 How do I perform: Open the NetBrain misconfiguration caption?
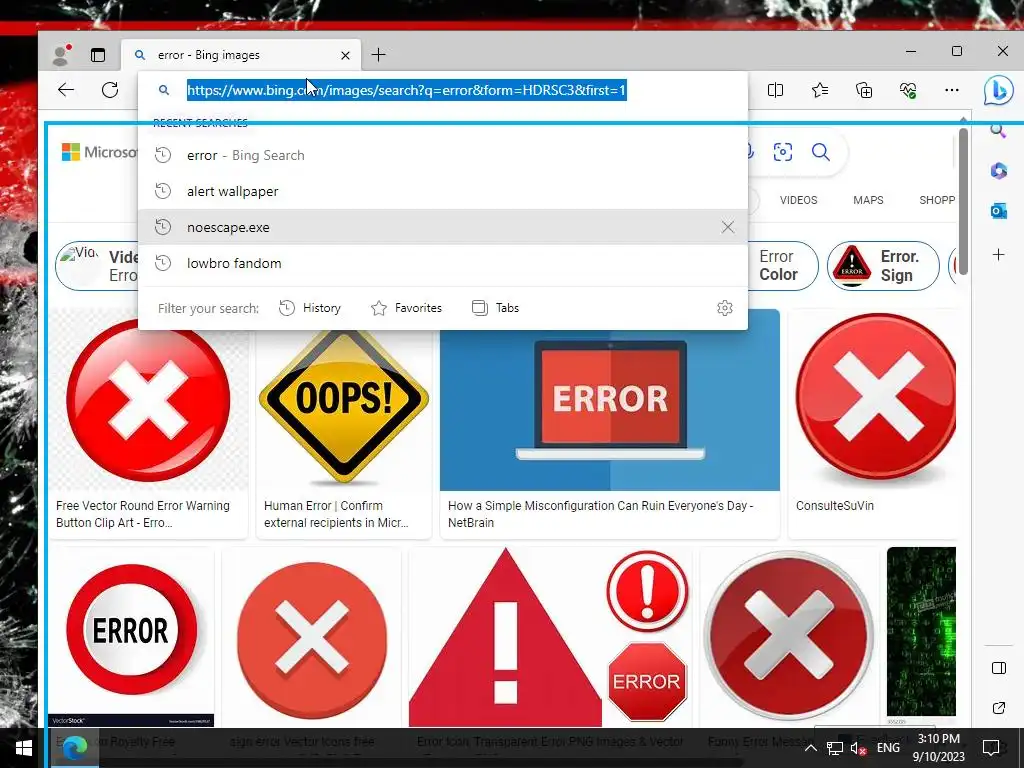click(x=601, y=514)
